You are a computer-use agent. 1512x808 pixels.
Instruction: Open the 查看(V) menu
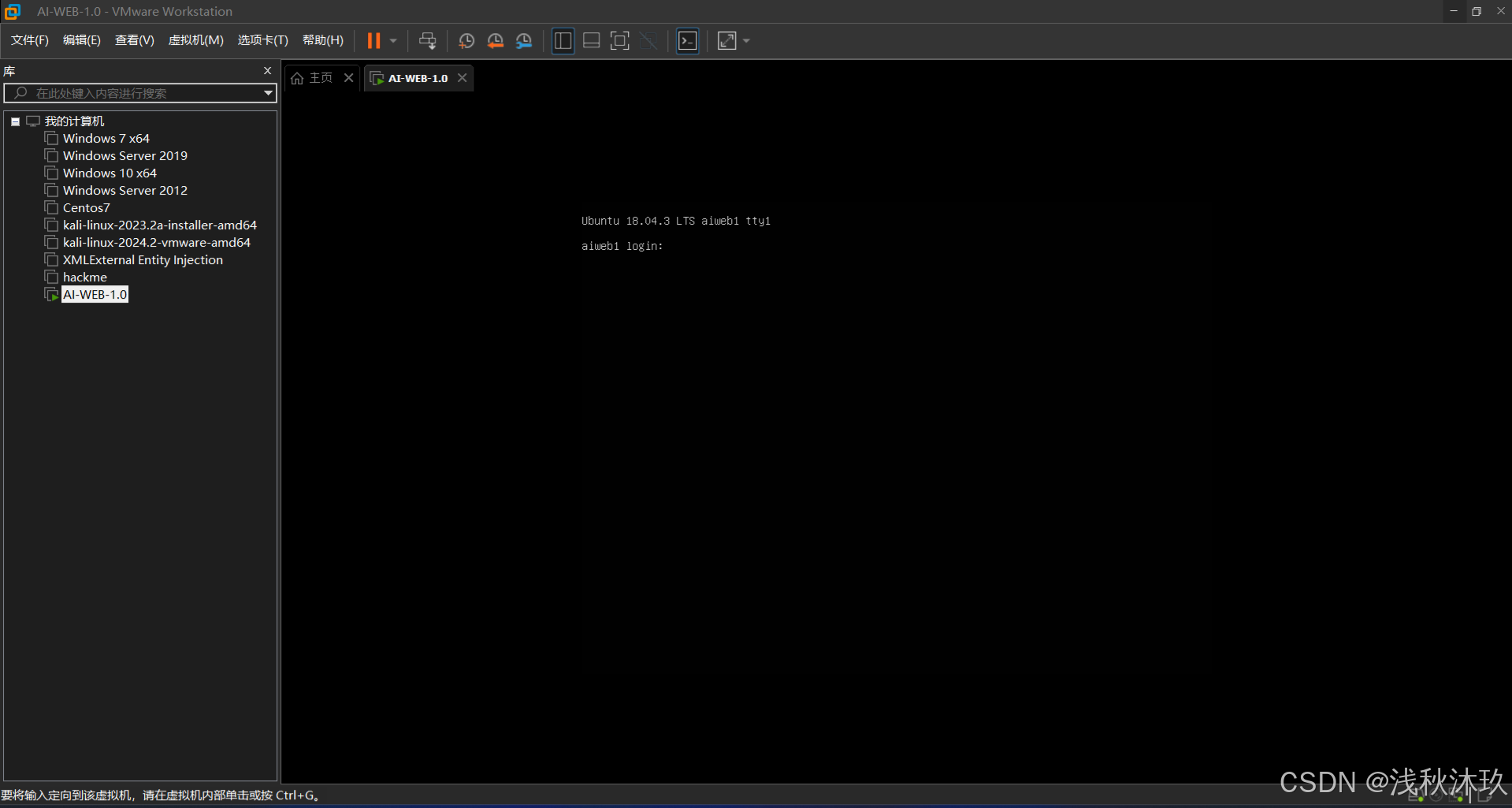(135, 40)
